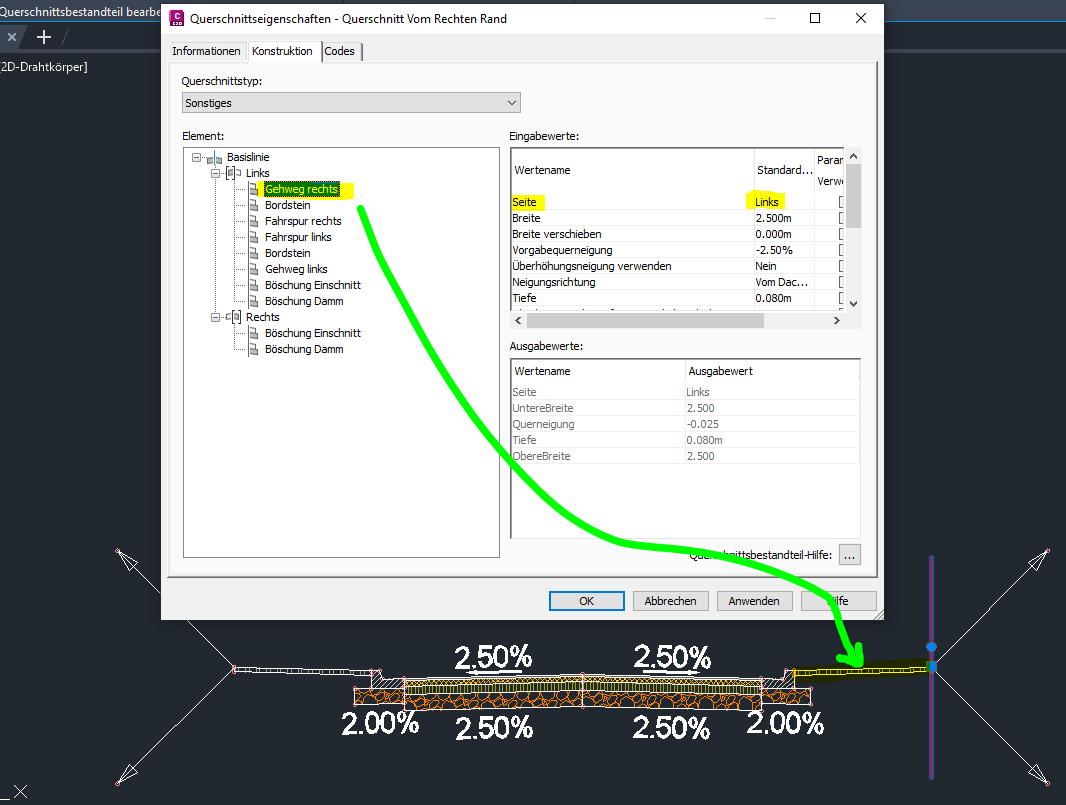Select the Rechts group label in tree
Viewport: 1066px width, 805px height.
[x=262, y=317]
